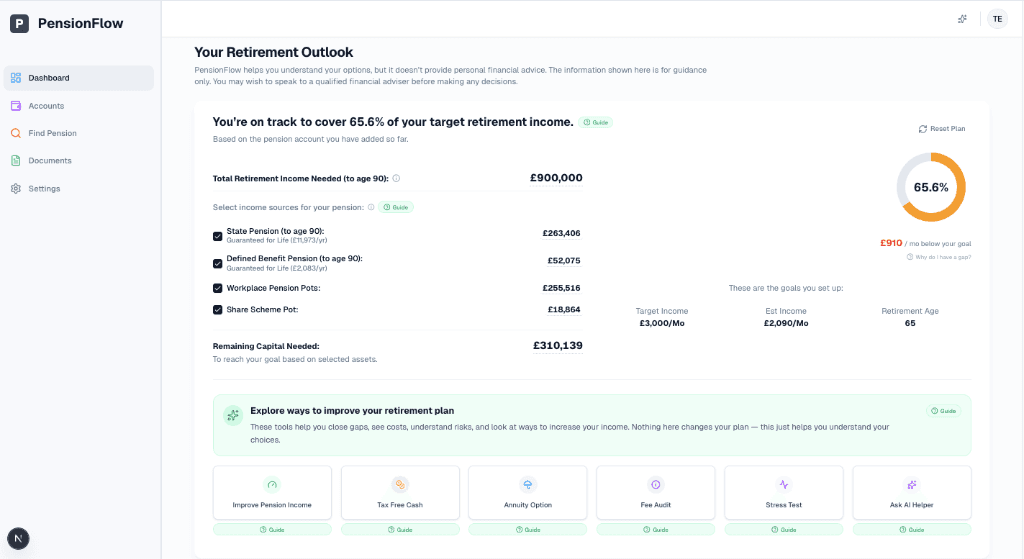Uncheck the Defined Benefit Pension checkbox
Image resolution: width=1024 pixels, height=559 pixels.
(x=217, y=264)
